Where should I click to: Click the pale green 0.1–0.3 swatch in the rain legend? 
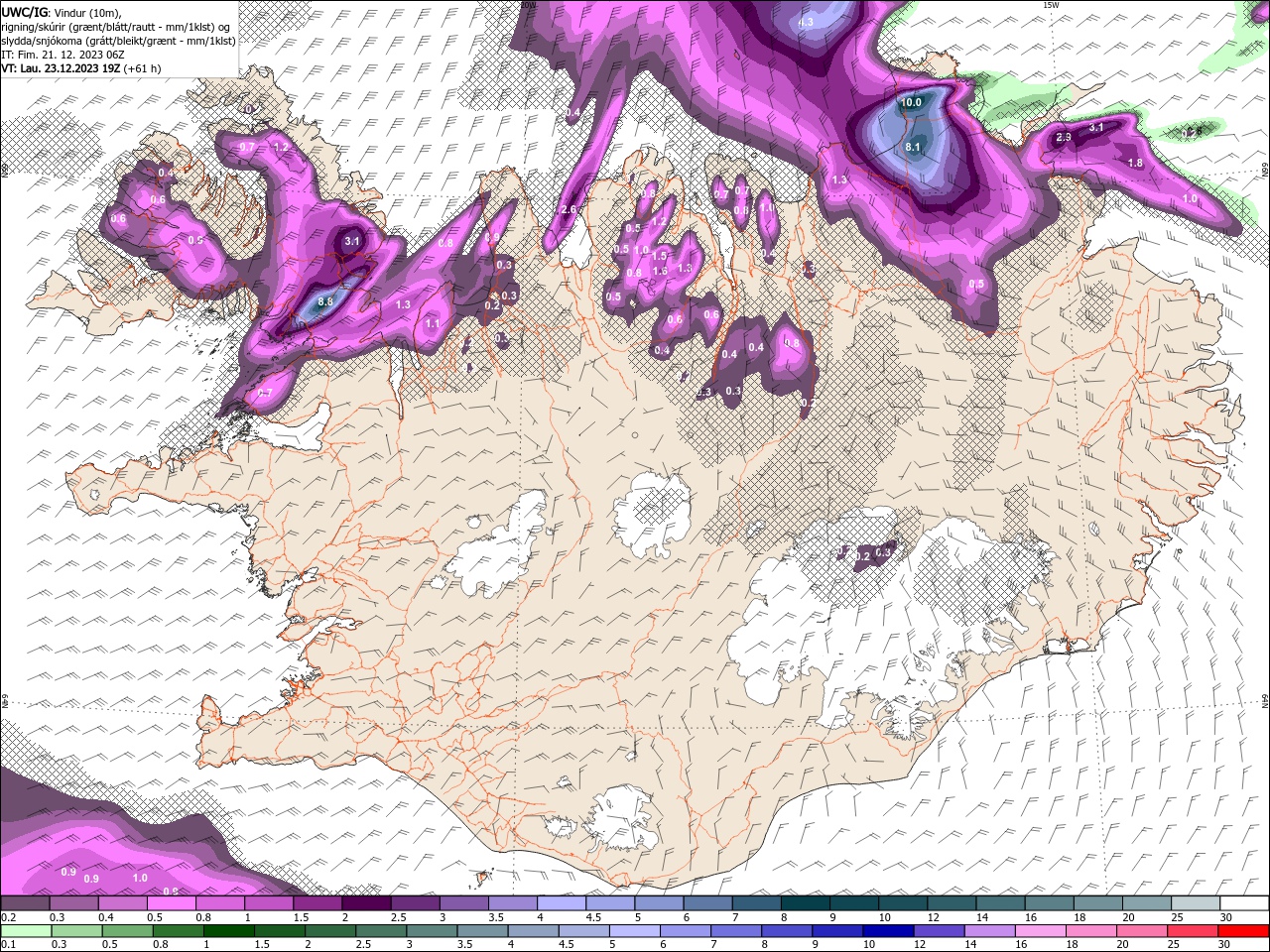coord(25,931)
